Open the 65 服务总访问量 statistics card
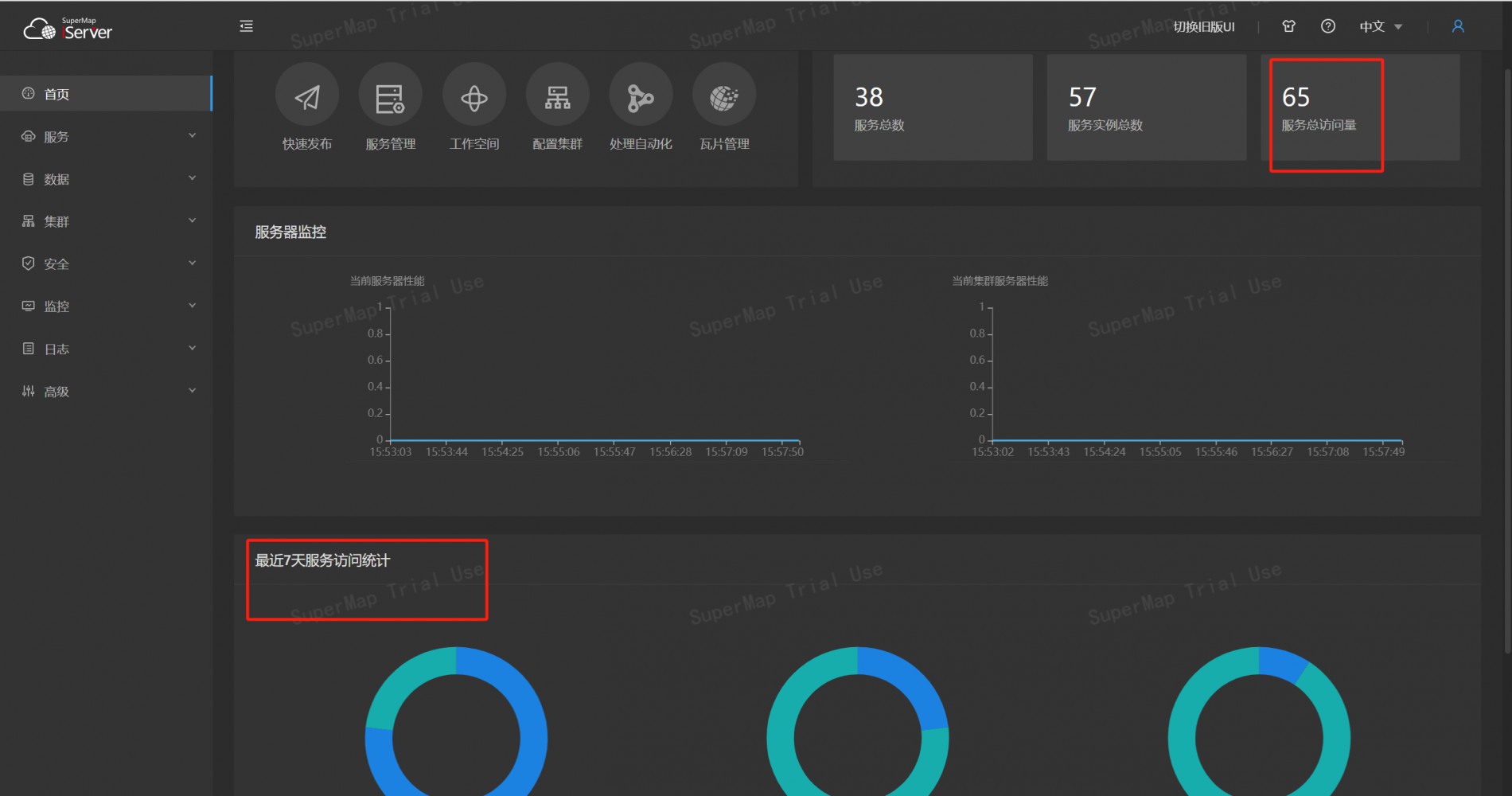This screenshot has height=796, width=1512. [x=1360, y=107]
